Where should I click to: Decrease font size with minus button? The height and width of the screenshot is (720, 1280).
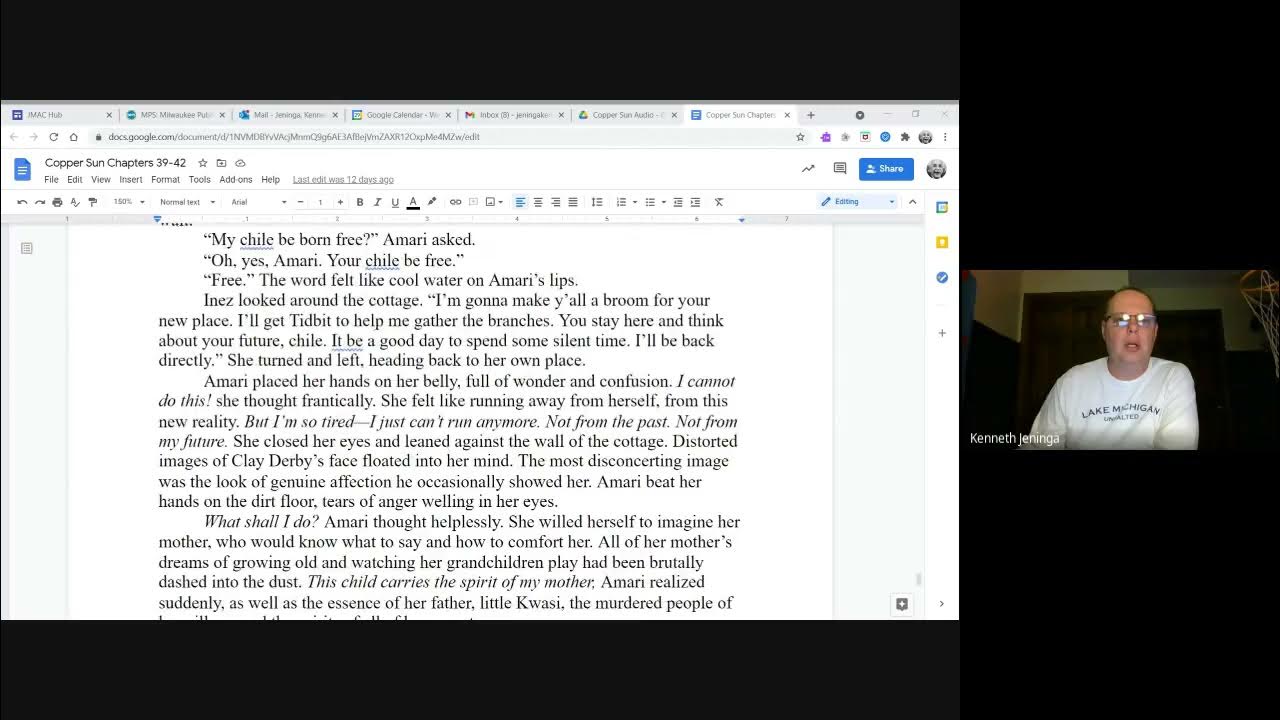point(301,202)
